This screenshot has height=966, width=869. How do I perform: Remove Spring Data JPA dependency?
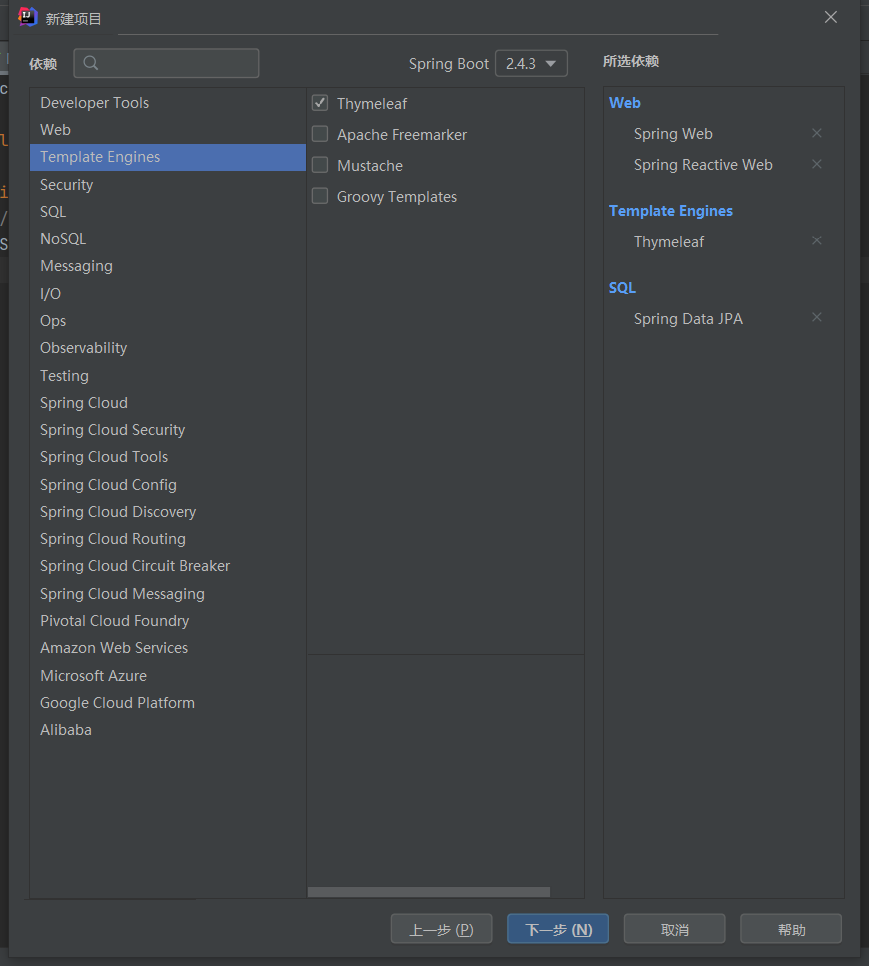tap(817, 318)
